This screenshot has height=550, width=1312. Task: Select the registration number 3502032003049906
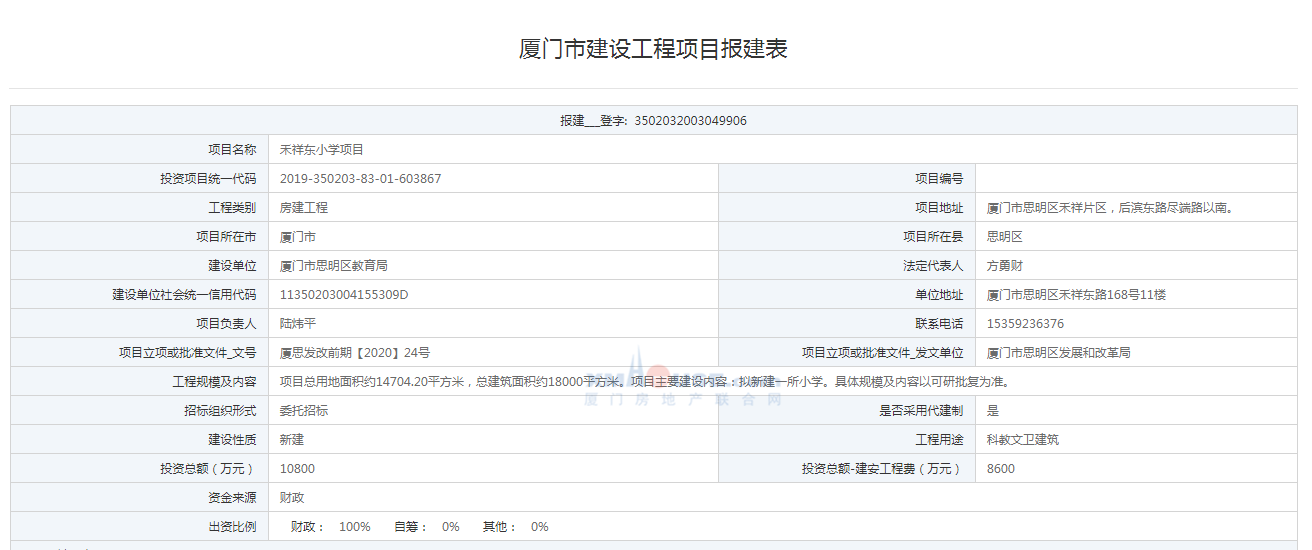(x=690, y=121)
